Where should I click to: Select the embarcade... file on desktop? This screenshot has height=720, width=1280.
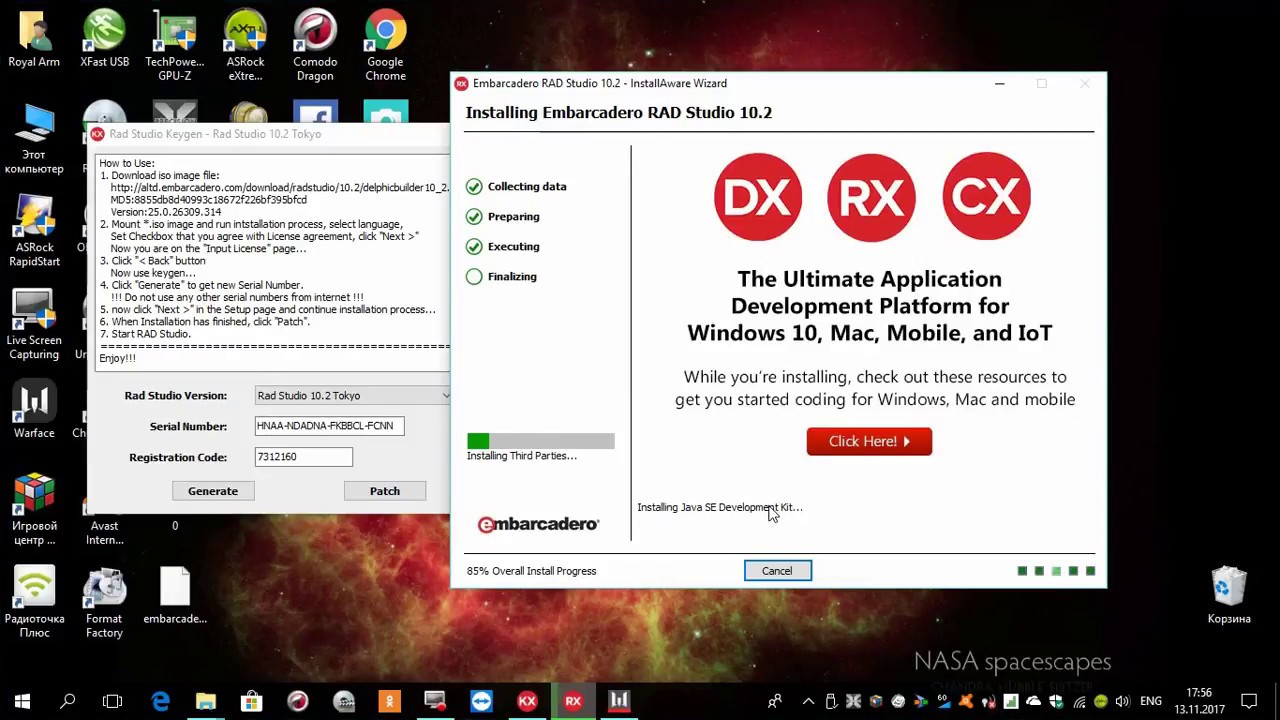point(175,596)
